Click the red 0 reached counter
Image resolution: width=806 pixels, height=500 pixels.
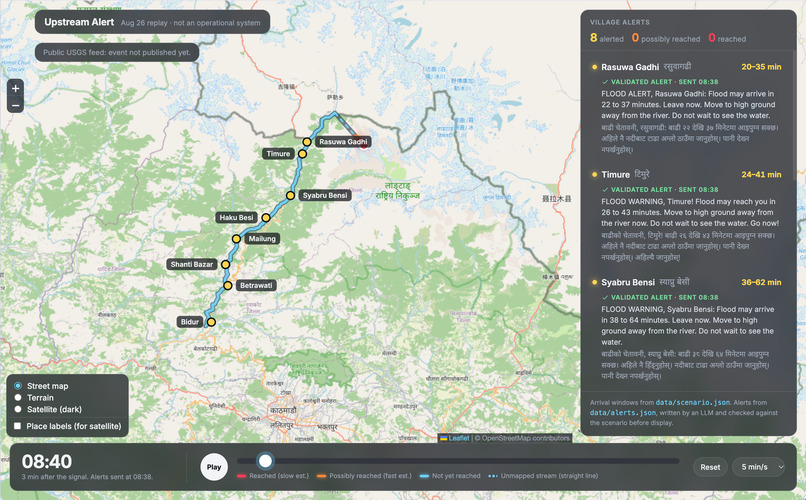[727, 38]
